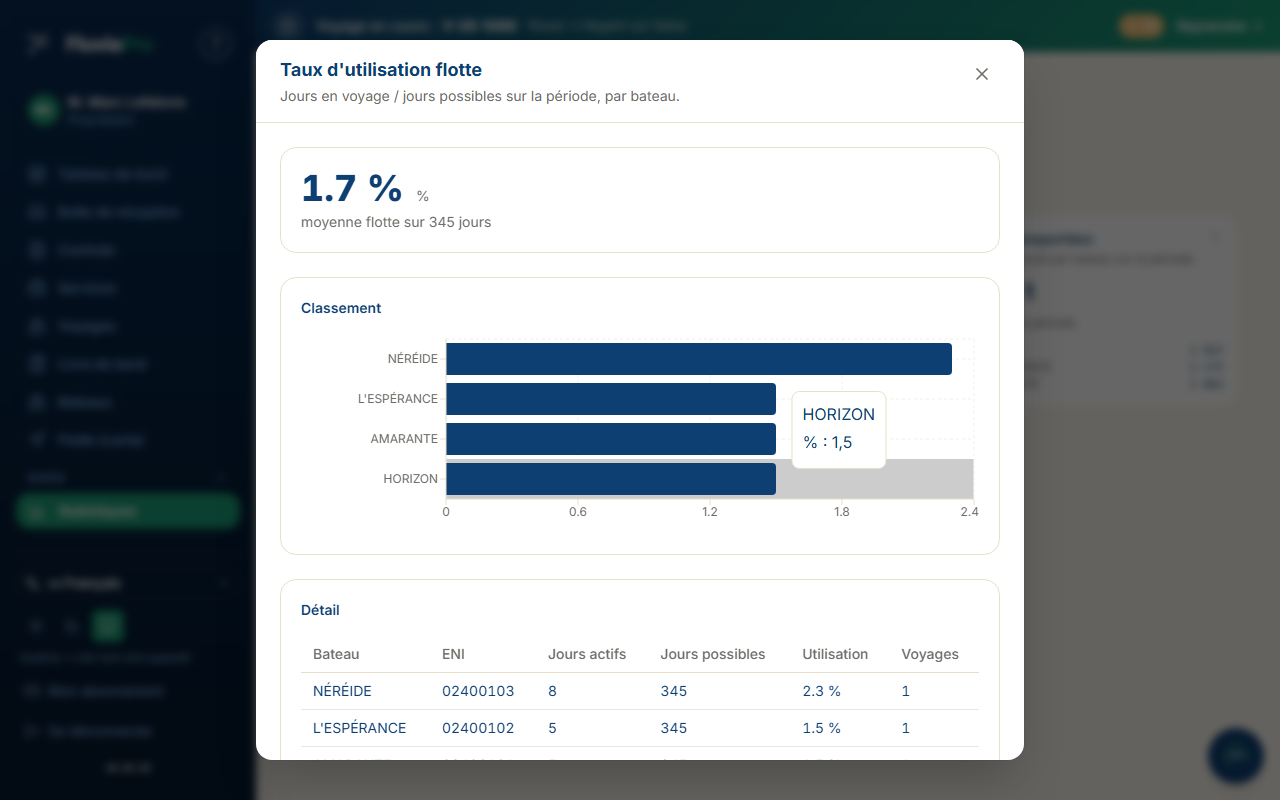This screenshot has width=1280, height=800.
Task: Click the NÉRÉIDE bar in the chart
Action: (699, 359)
